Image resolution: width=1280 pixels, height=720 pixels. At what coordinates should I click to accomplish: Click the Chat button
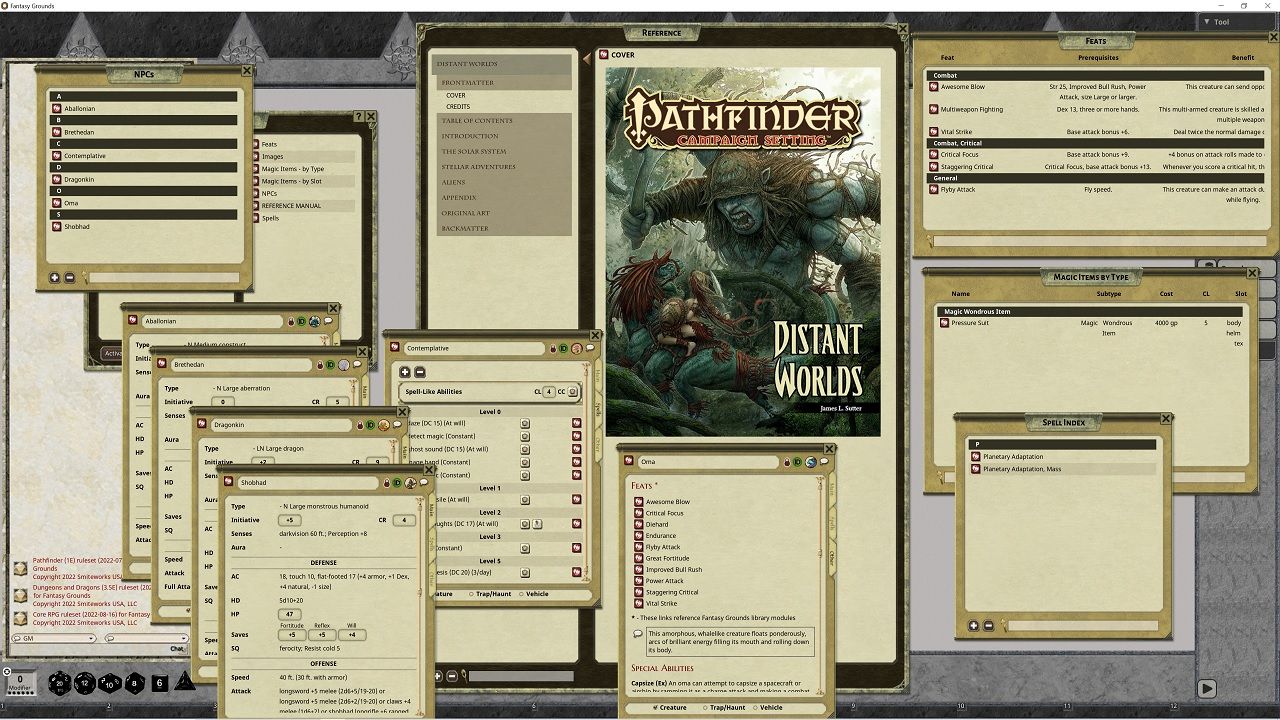point(177,649)
